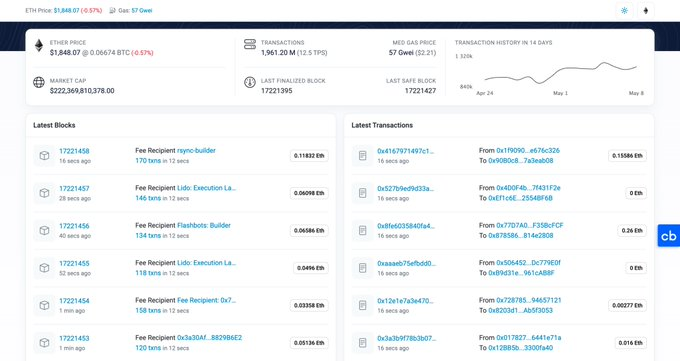Open block 17221454
680x361 pixels.
click(74, 301)
